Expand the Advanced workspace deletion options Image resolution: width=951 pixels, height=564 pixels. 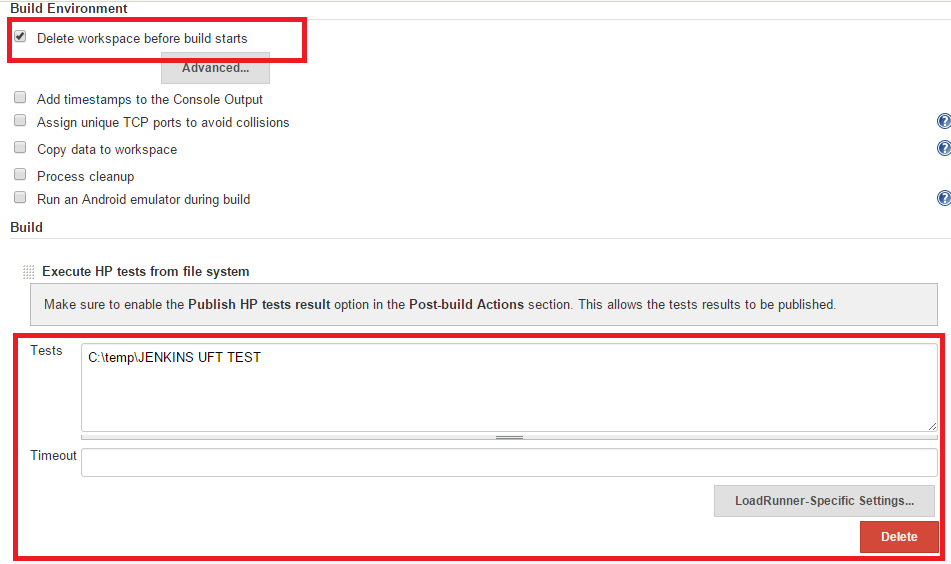(215, 68)
